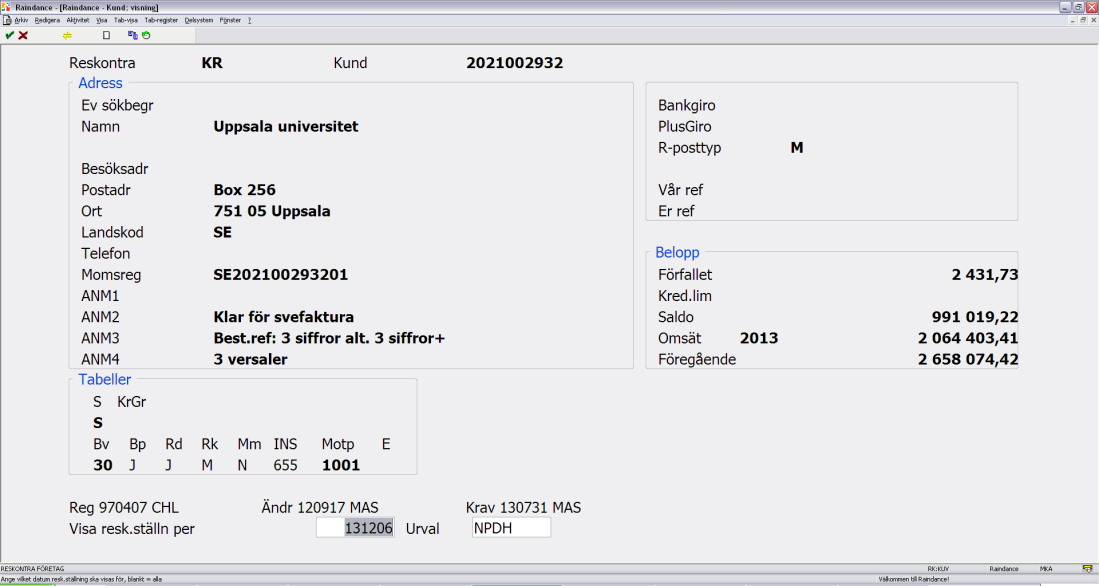This screenshot has width=1099, height=586.
Task: Click Reskontra value KR
Action: (x=212, y=63)
